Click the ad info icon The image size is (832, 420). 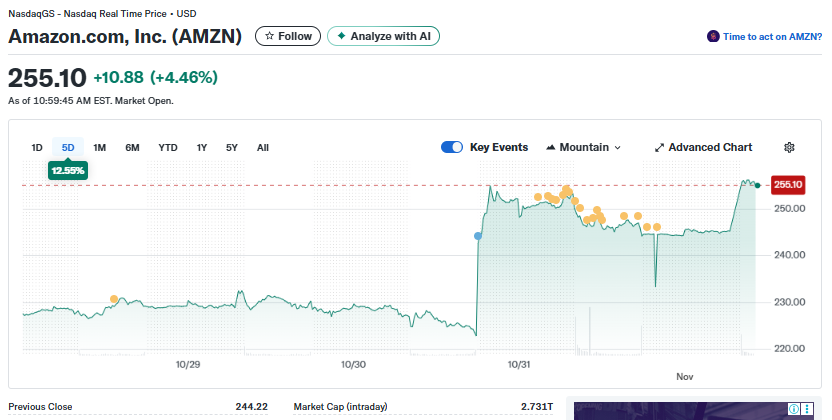click(x=793, y=408)
